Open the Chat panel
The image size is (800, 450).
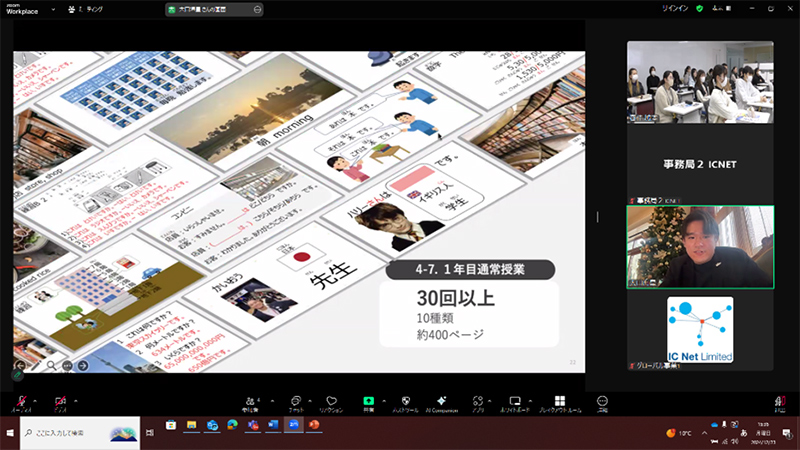[x=296, y=404]
